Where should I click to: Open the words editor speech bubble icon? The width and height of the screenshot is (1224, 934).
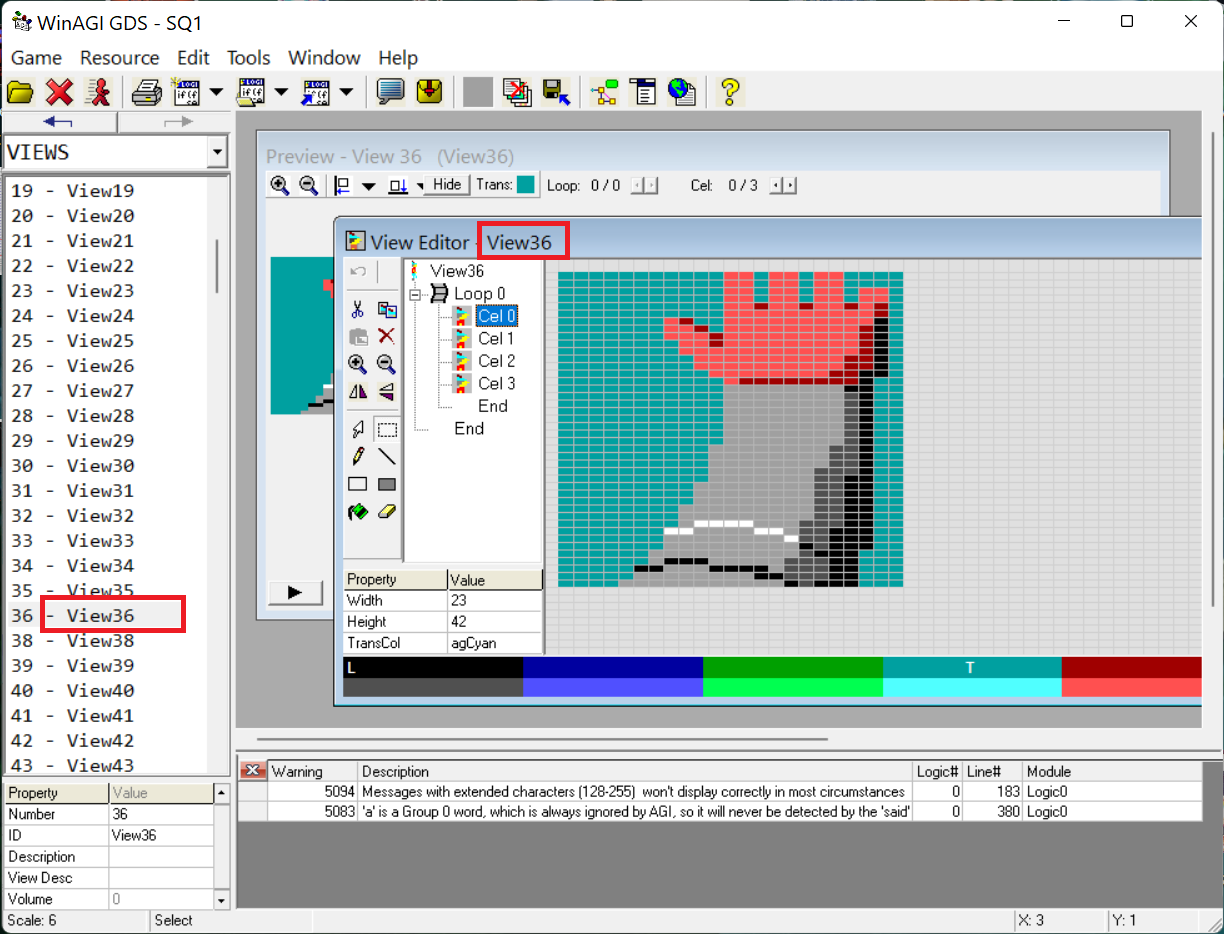[x=390, y=93]
